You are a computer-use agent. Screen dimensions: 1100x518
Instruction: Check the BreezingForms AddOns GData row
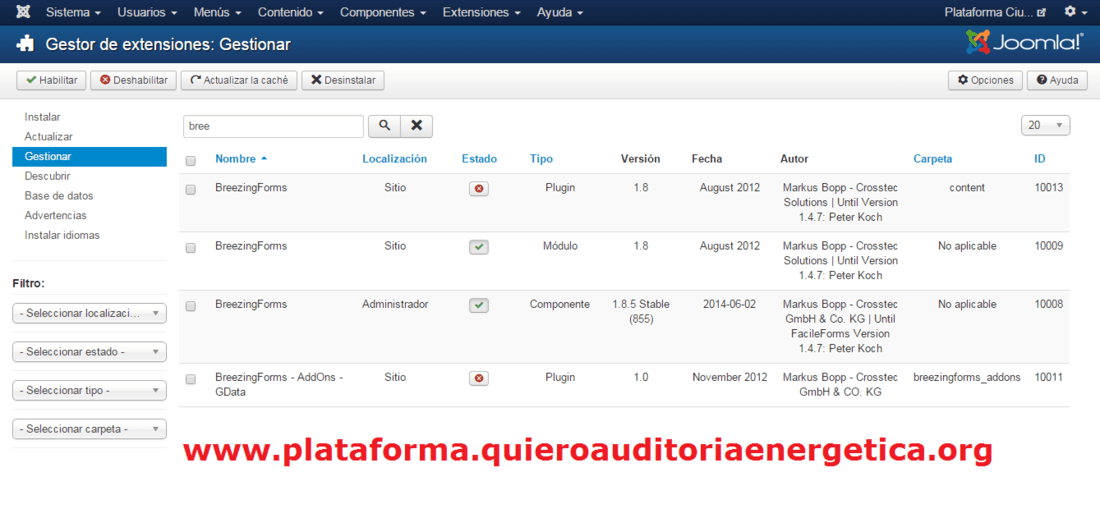coord(191,379)
